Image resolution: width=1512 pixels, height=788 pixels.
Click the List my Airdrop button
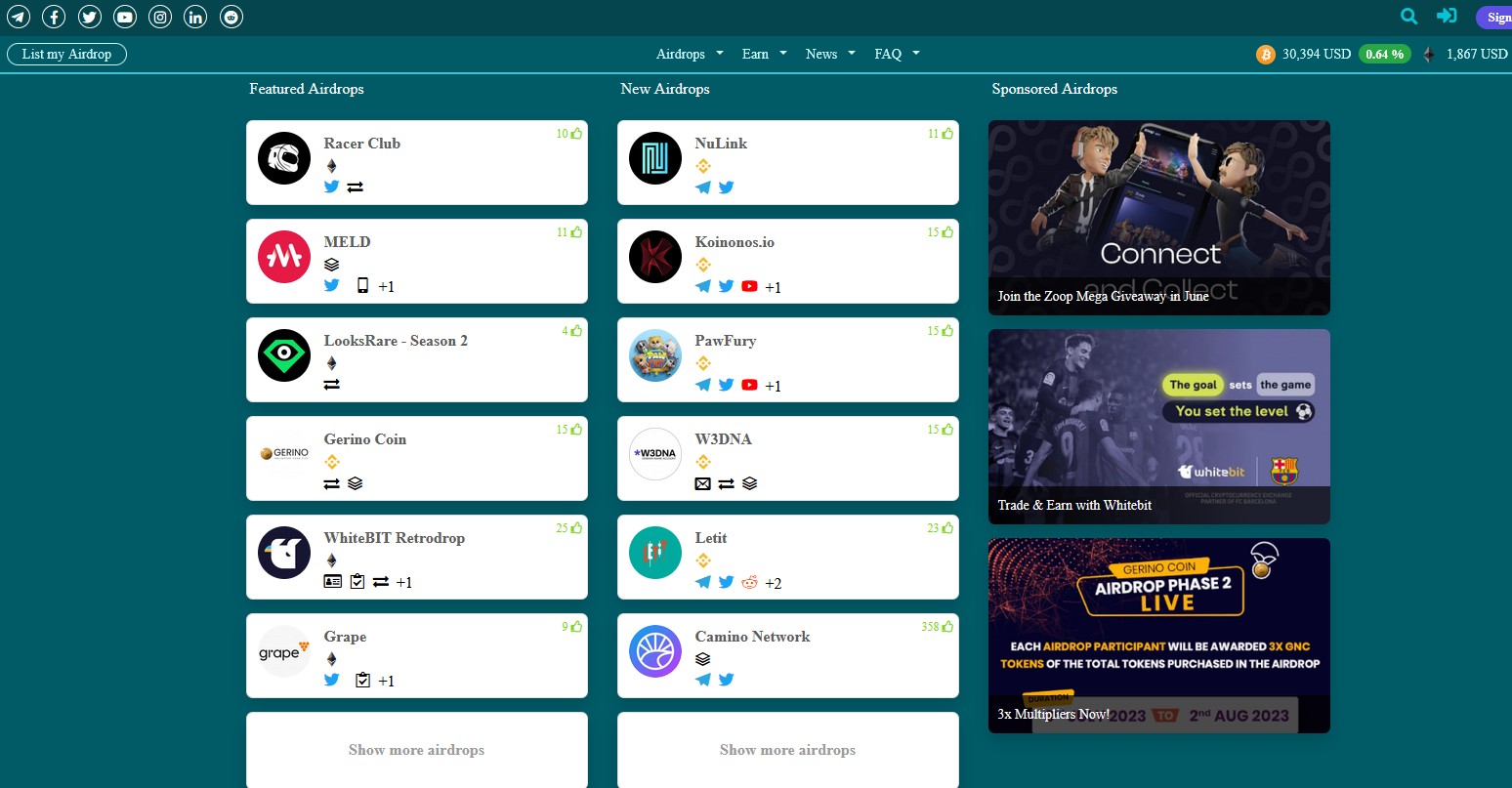click(66, 54)
